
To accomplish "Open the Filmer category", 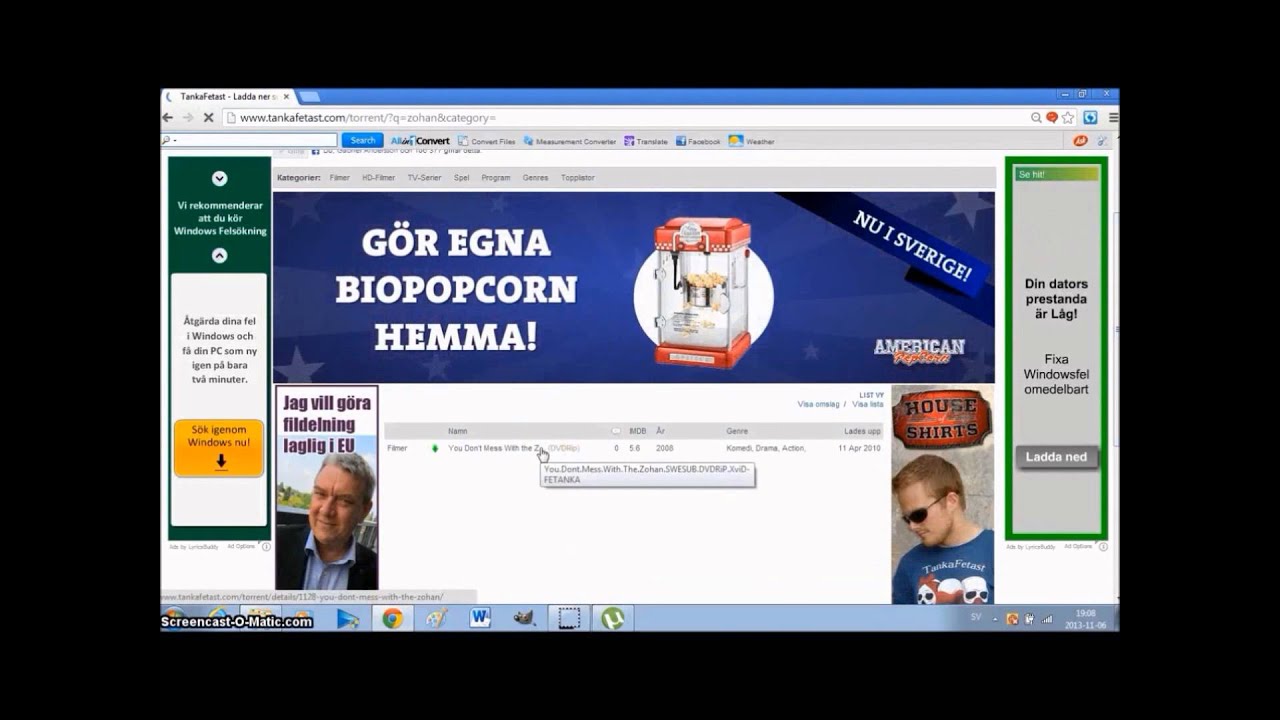I will (x=340, y=178).
